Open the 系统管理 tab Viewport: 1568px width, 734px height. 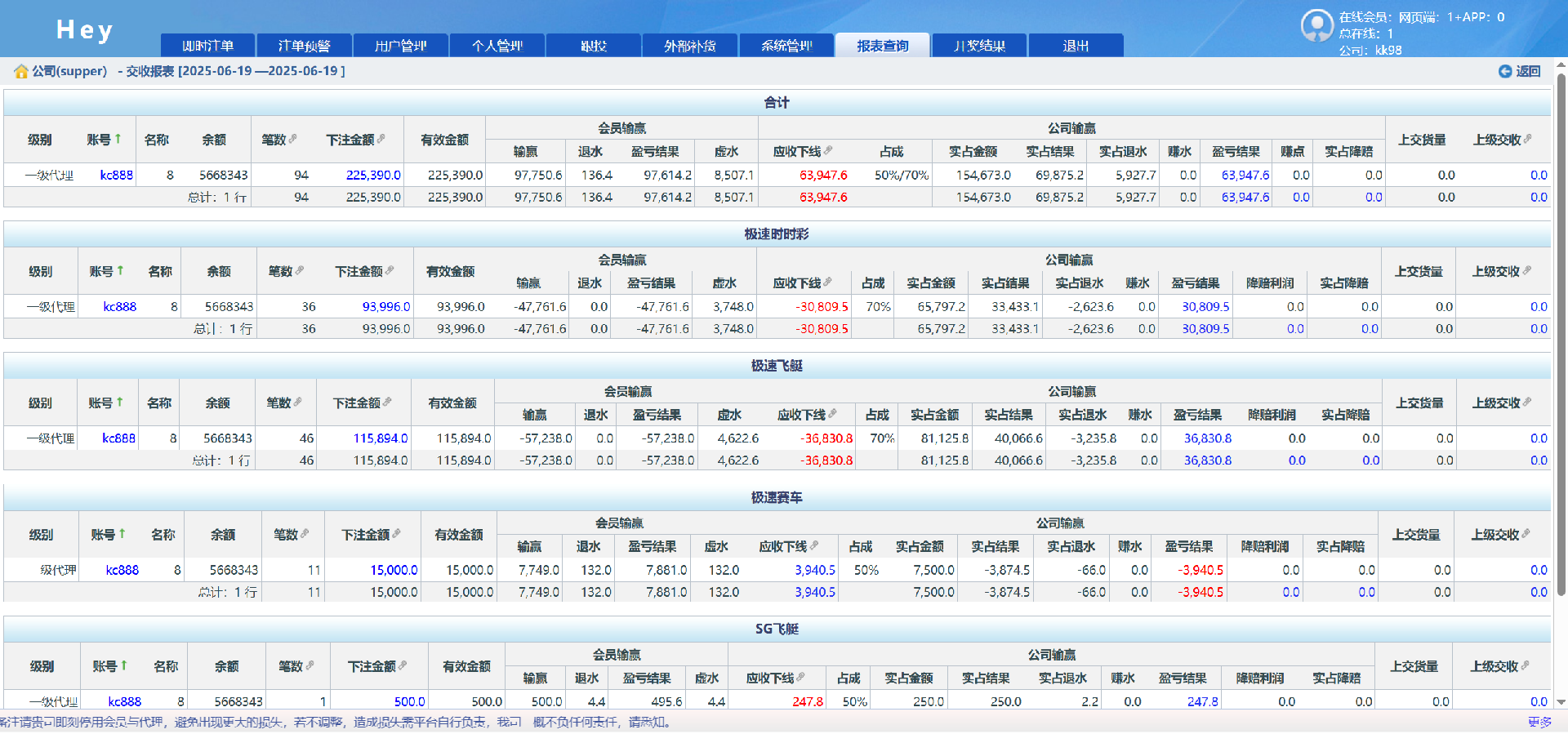pos(786,46)
